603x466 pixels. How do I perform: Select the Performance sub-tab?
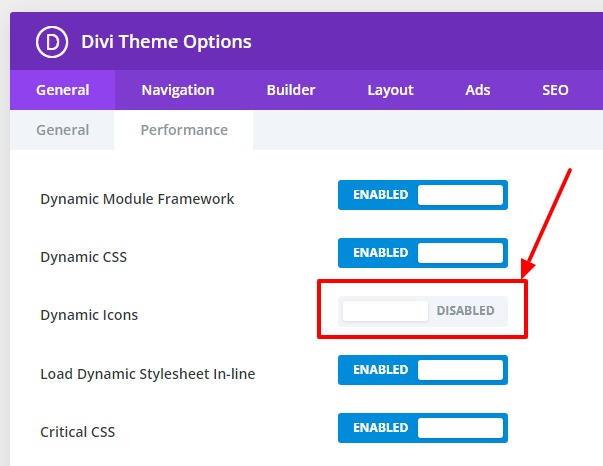point(184,130)
